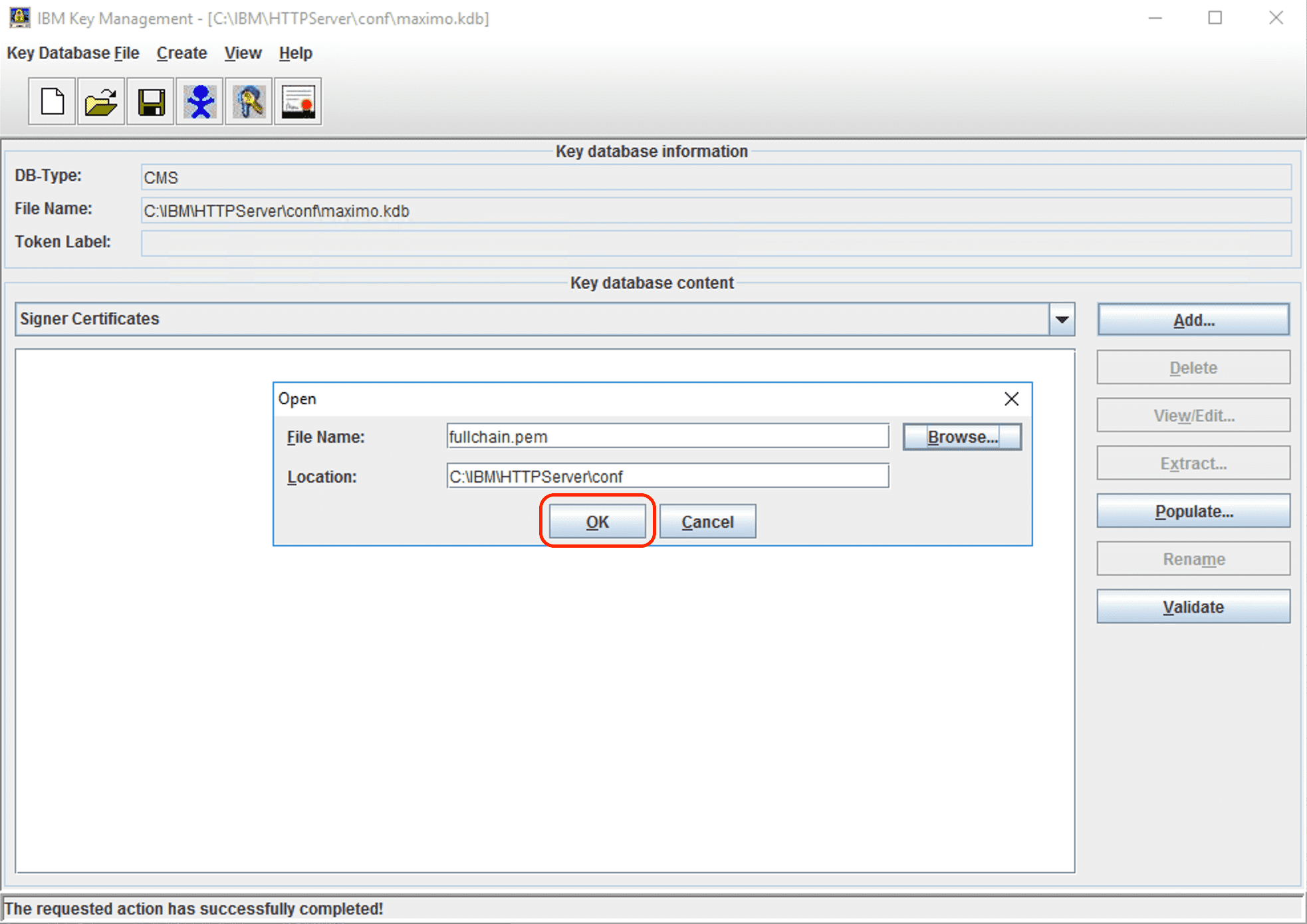
Task: Open the Create menu
Action: click(x=182, y=53)
